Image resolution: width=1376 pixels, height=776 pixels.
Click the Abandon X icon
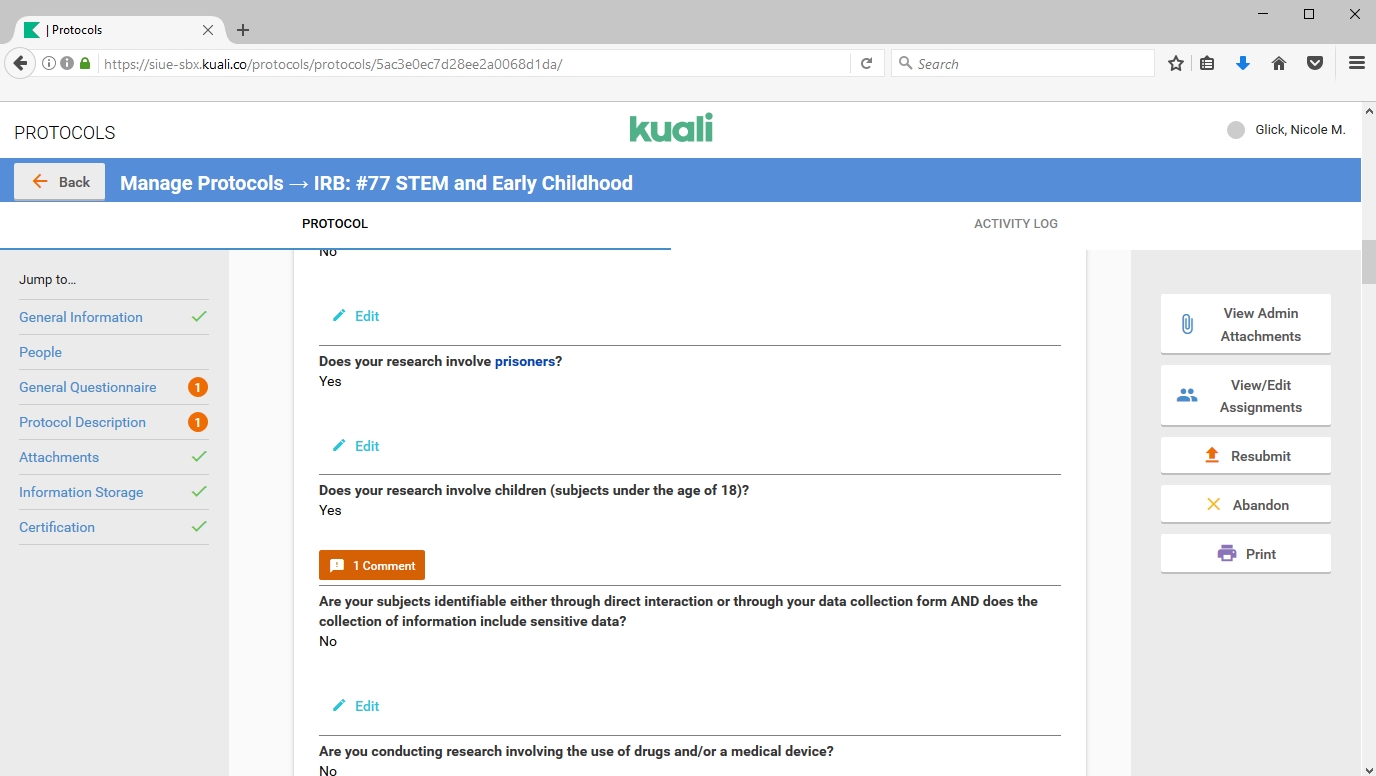1213,505
